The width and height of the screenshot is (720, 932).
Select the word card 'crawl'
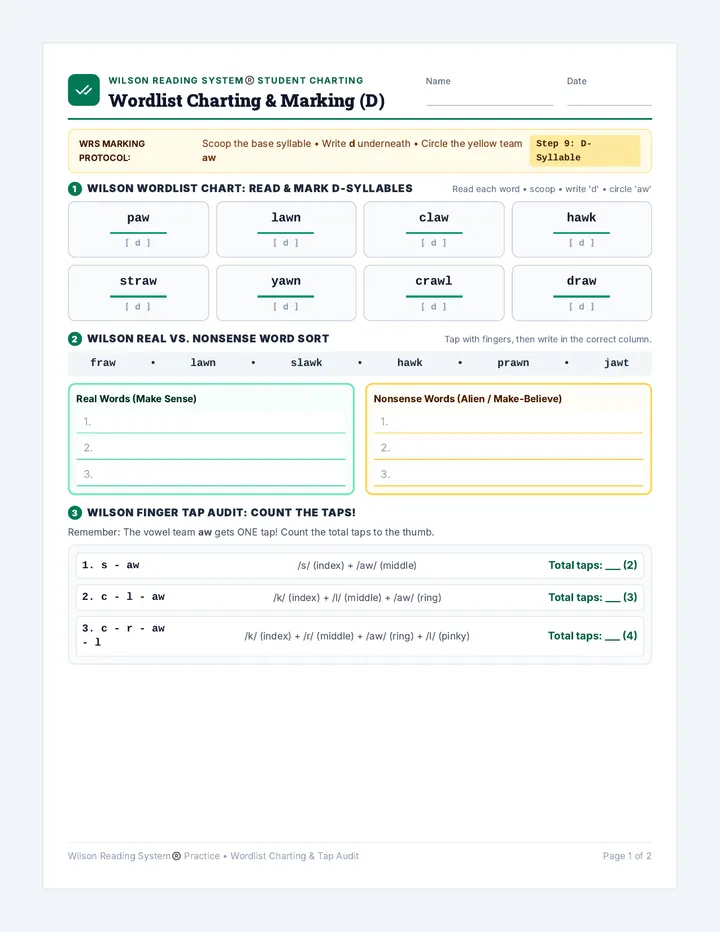tap(434, 293)
